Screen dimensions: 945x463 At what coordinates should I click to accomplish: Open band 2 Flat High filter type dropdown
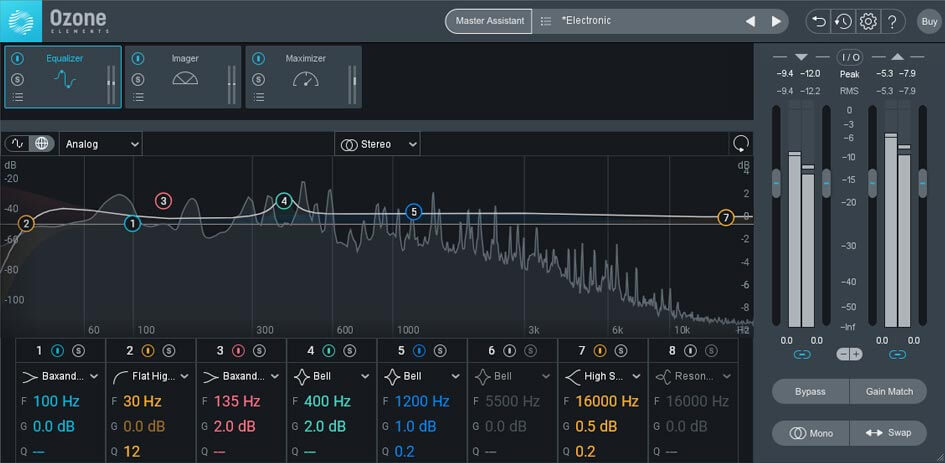(x=151, y=376)
